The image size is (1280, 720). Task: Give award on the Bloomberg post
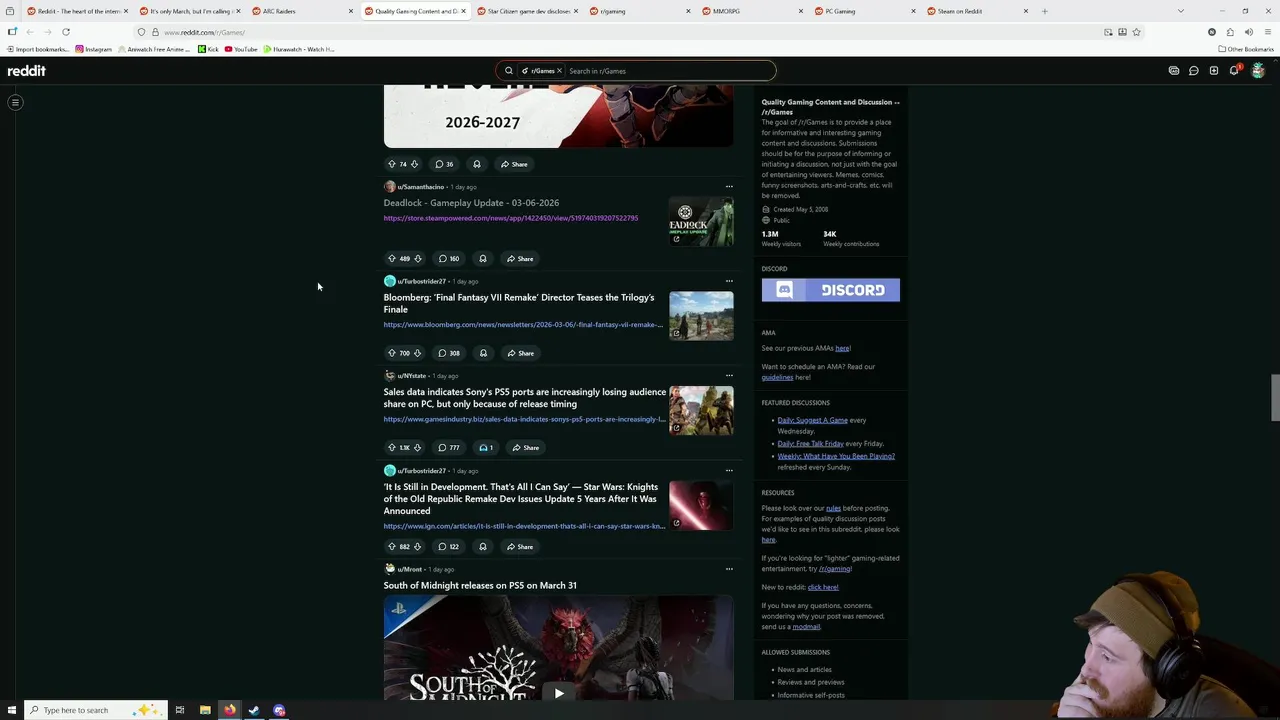[x=483, y=353]
